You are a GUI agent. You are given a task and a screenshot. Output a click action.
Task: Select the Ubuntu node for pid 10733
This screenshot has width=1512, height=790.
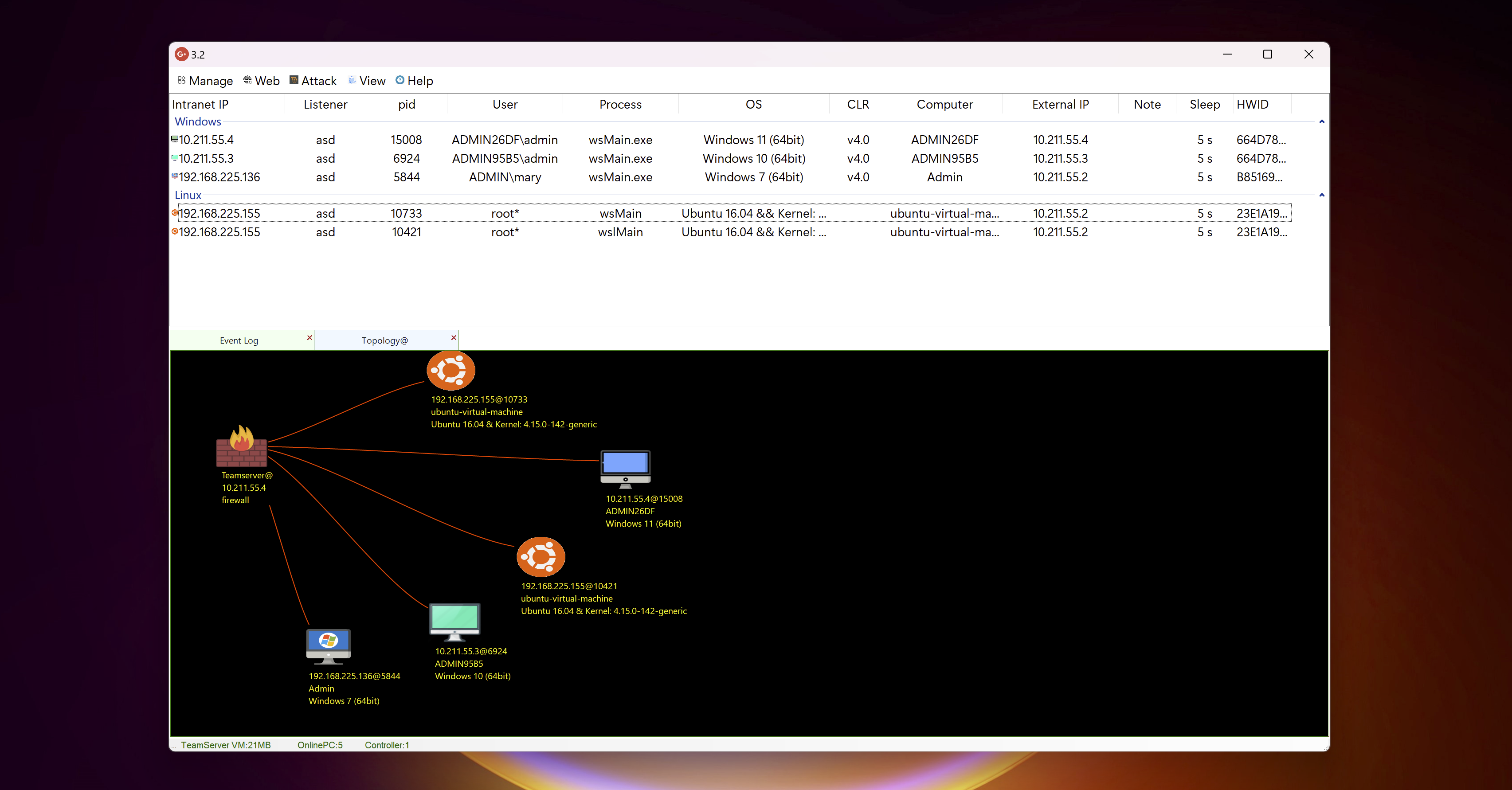(x=451, y=370)
